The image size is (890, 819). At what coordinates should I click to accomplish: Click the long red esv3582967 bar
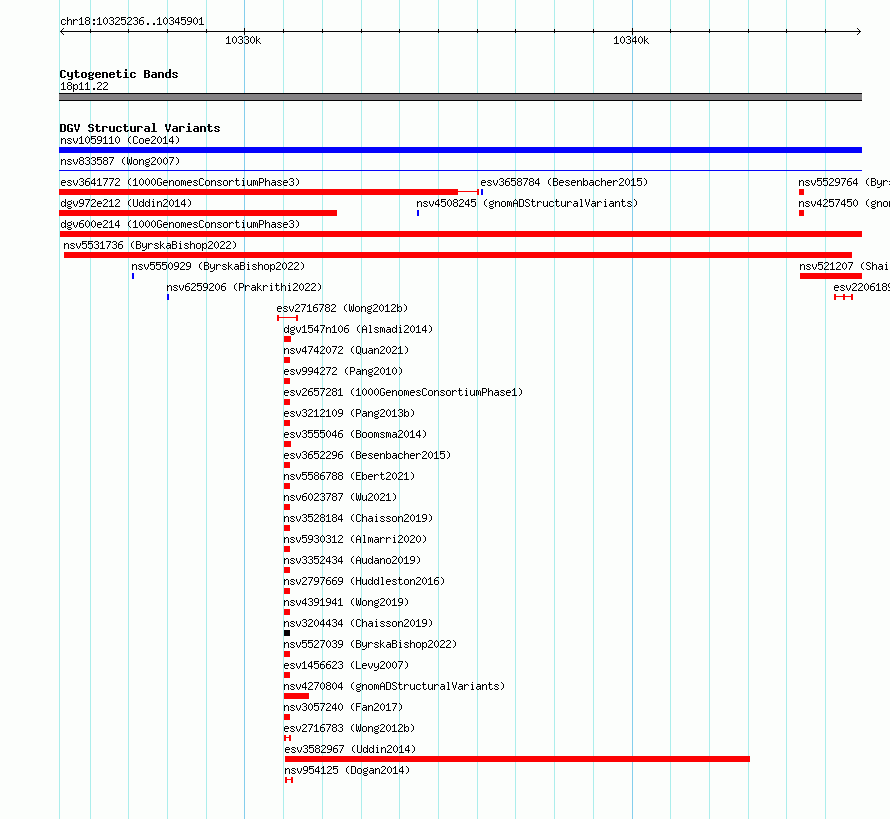[517, 759]
